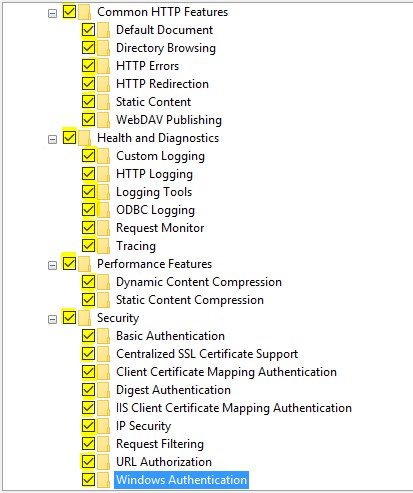This screenshot has width=413, height=493.
Task: Select the Static Content Compression item
Action: [190, 300]
